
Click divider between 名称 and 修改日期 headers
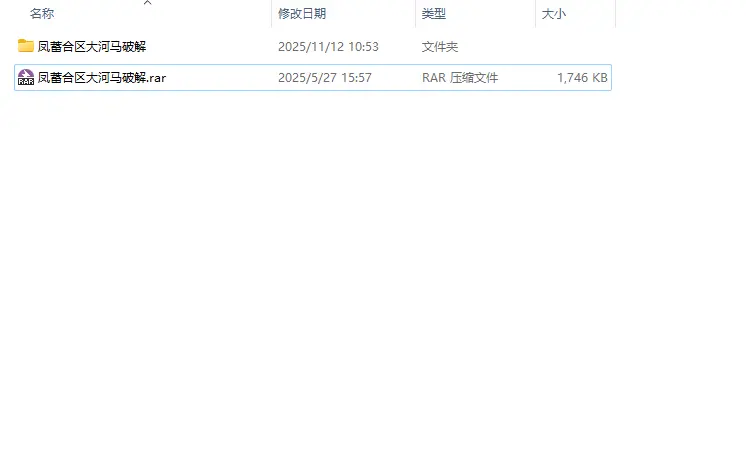pos(271,14)
